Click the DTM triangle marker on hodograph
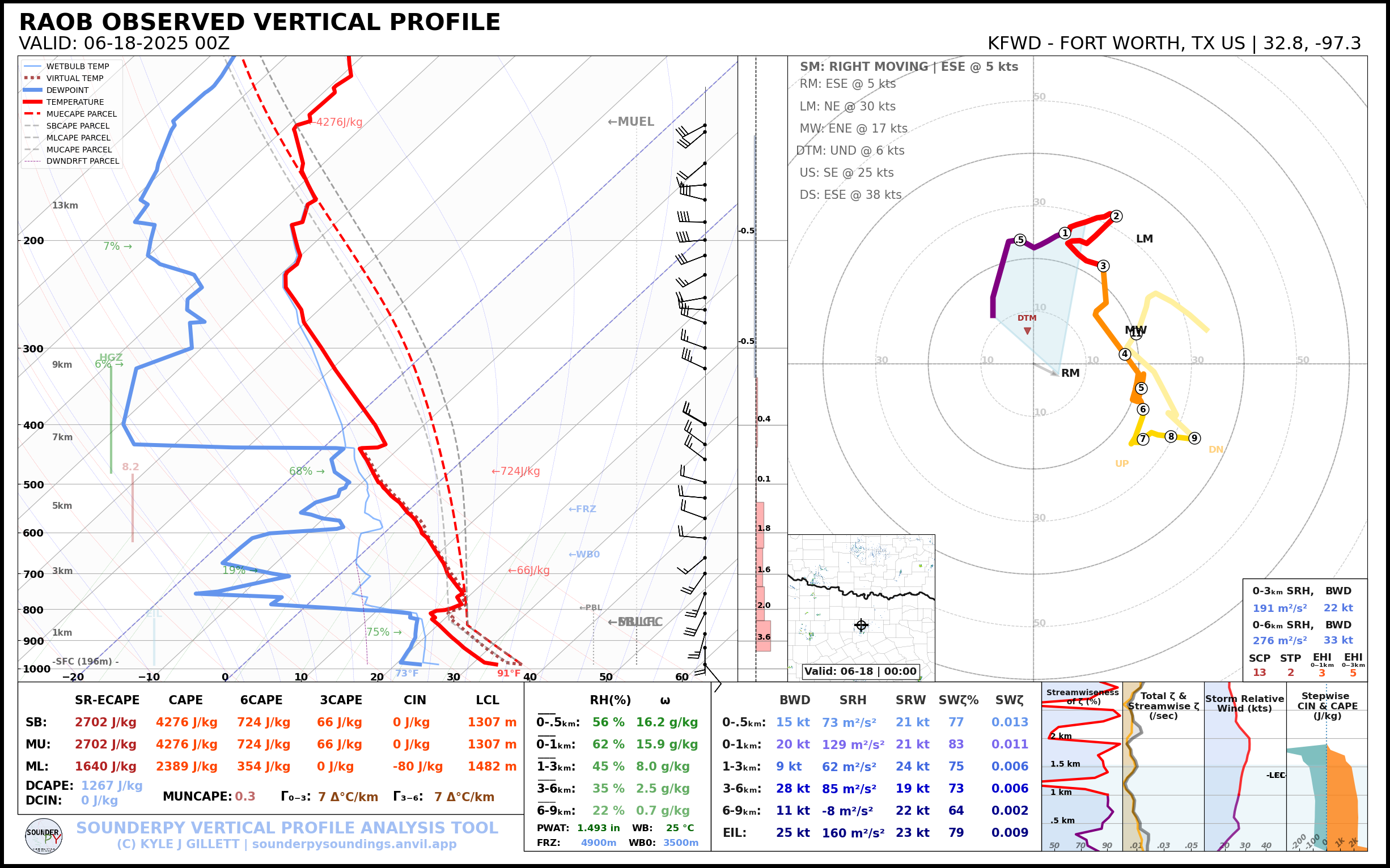1390x868 pixels. (x=1027, y=331)
